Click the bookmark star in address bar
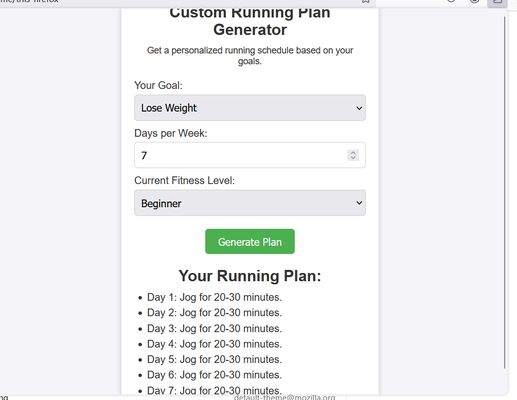Screen dimensions: 517x400 tap(366, 1)
